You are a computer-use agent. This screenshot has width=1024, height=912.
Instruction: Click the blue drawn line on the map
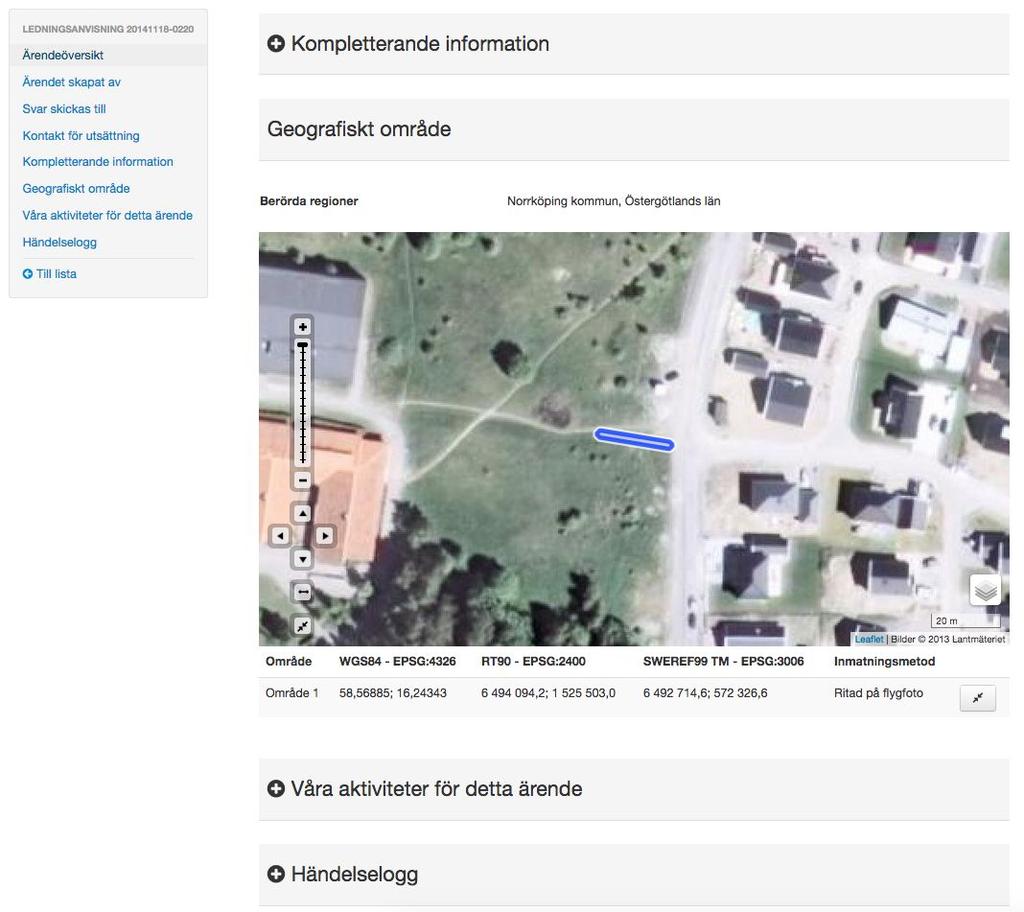(x=633, y=439)
